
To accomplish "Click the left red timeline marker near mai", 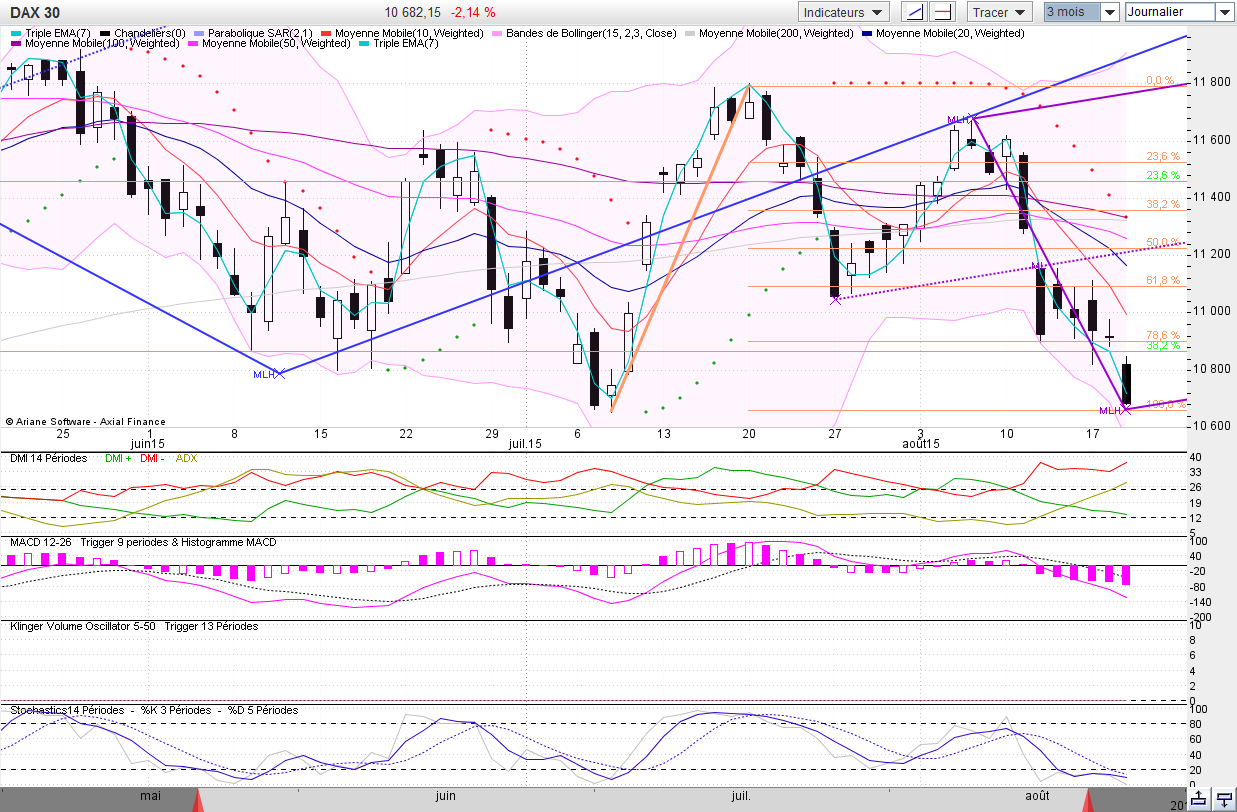I will coord(199,801).
